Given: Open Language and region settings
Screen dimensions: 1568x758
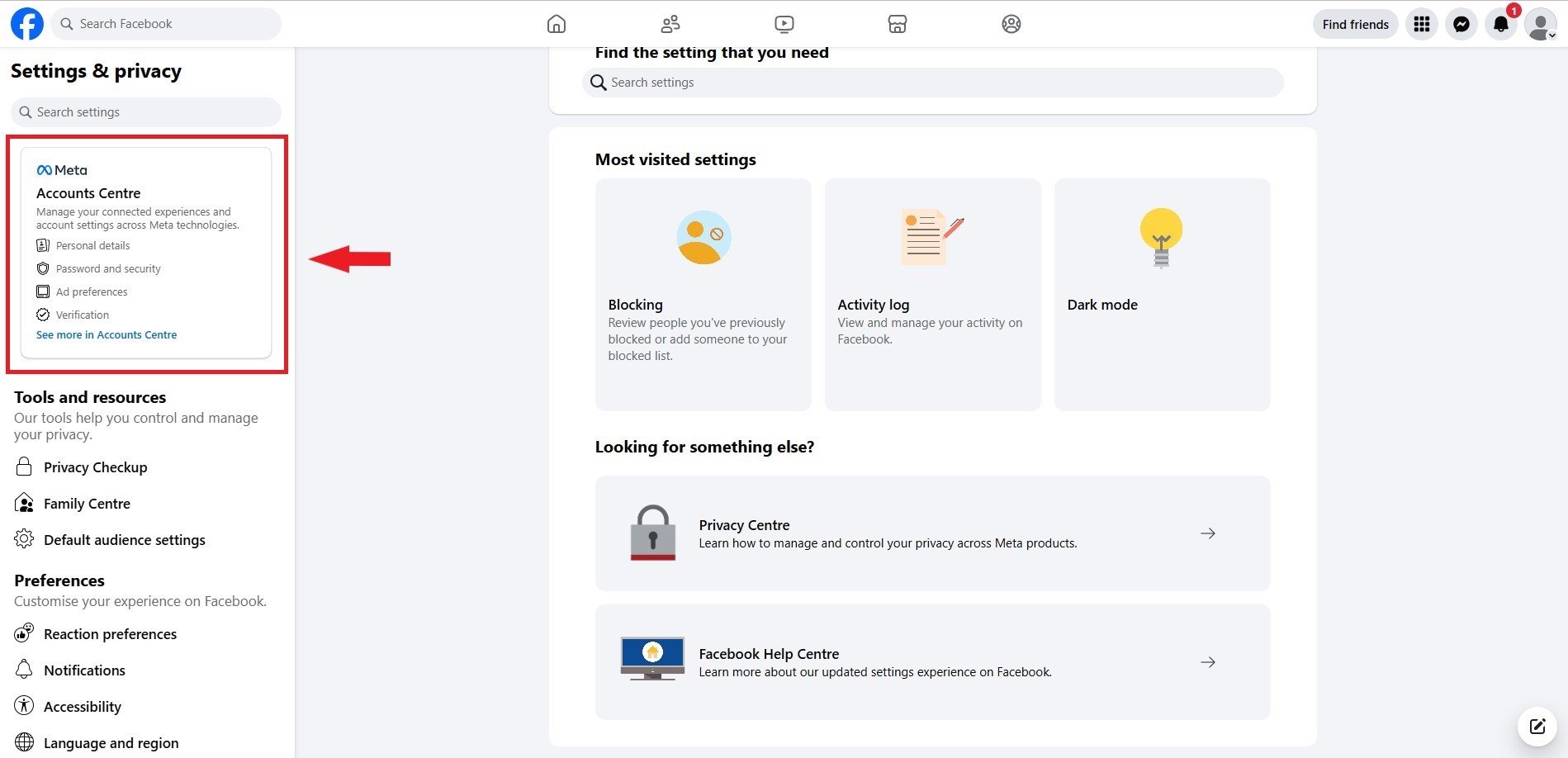Looking at the screenshot, I should point(111,743).
